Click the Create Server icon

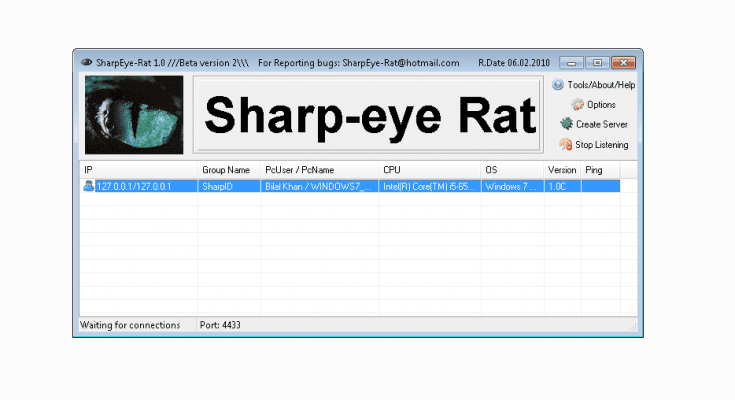(x=566, y=124)
